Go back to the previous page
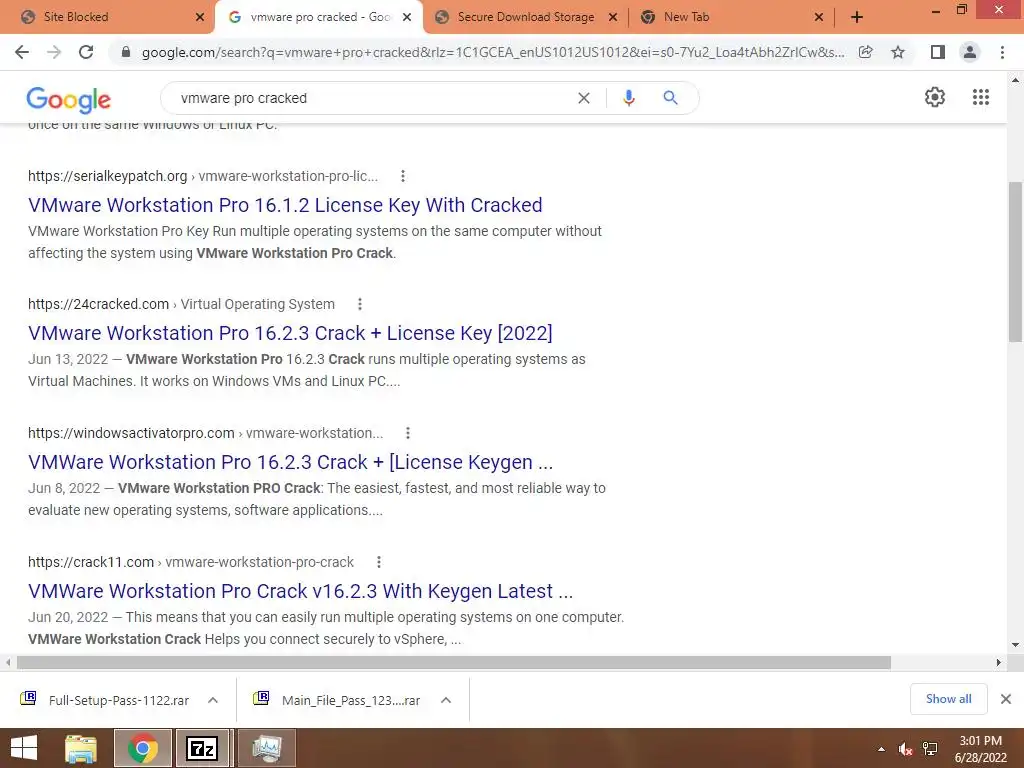This screenshot has width=1024, height=768. point(22,52)
